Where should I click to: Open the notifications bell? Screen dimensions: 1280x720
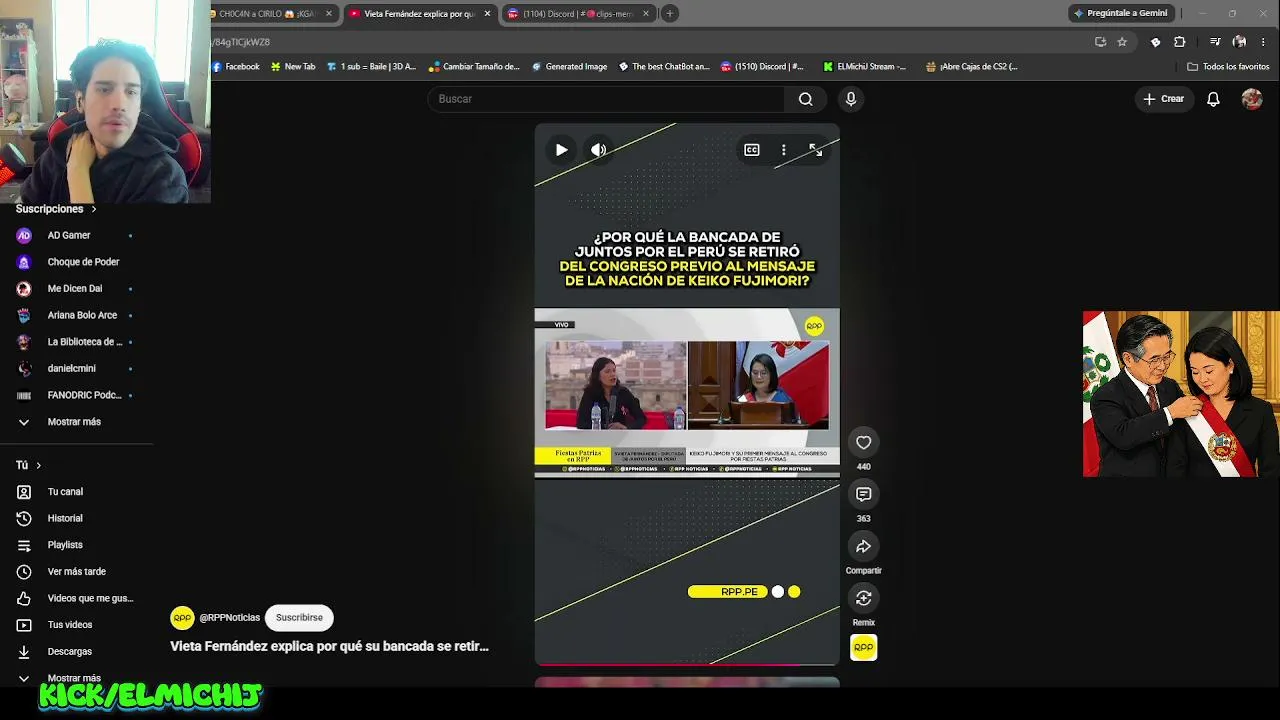(1213, 99)
